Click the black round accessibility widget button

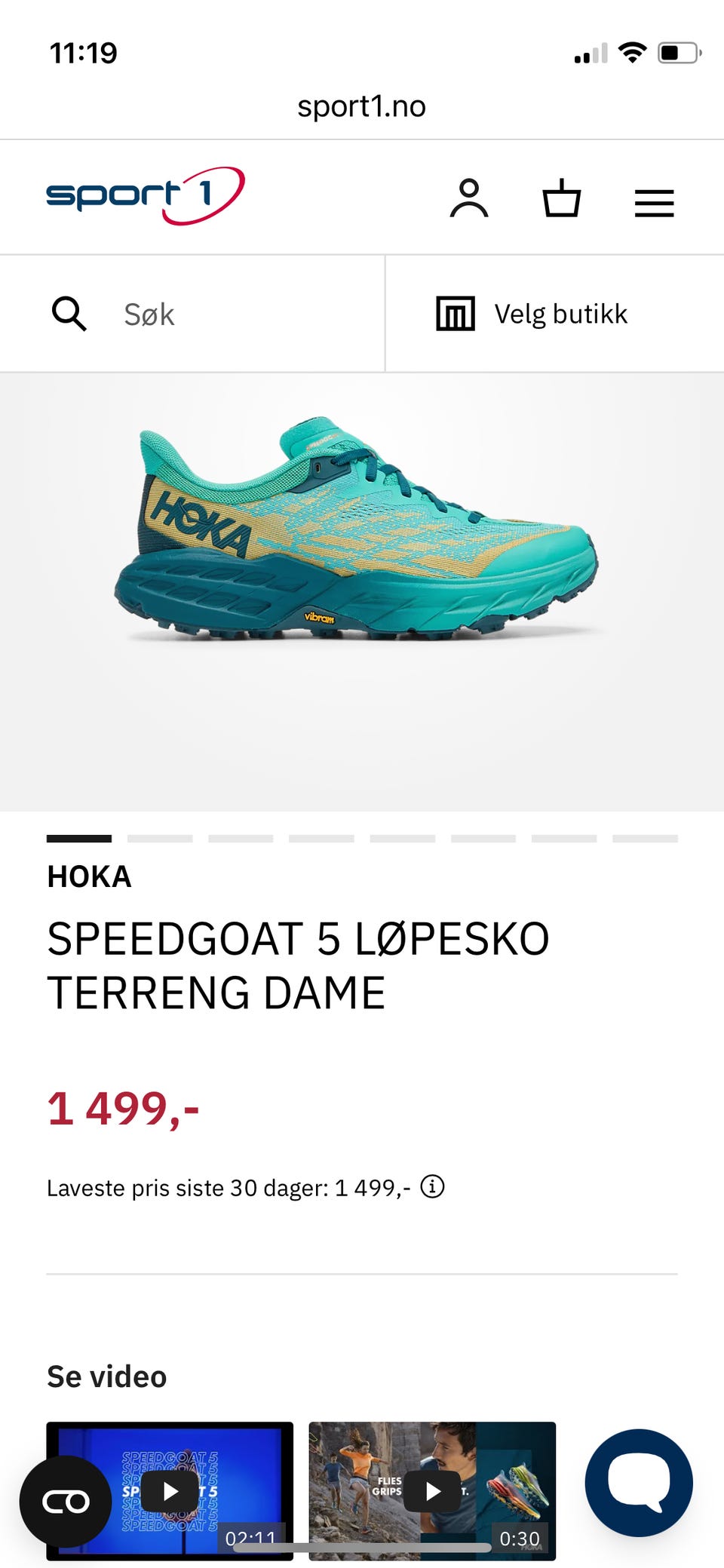pos(66,1502)
